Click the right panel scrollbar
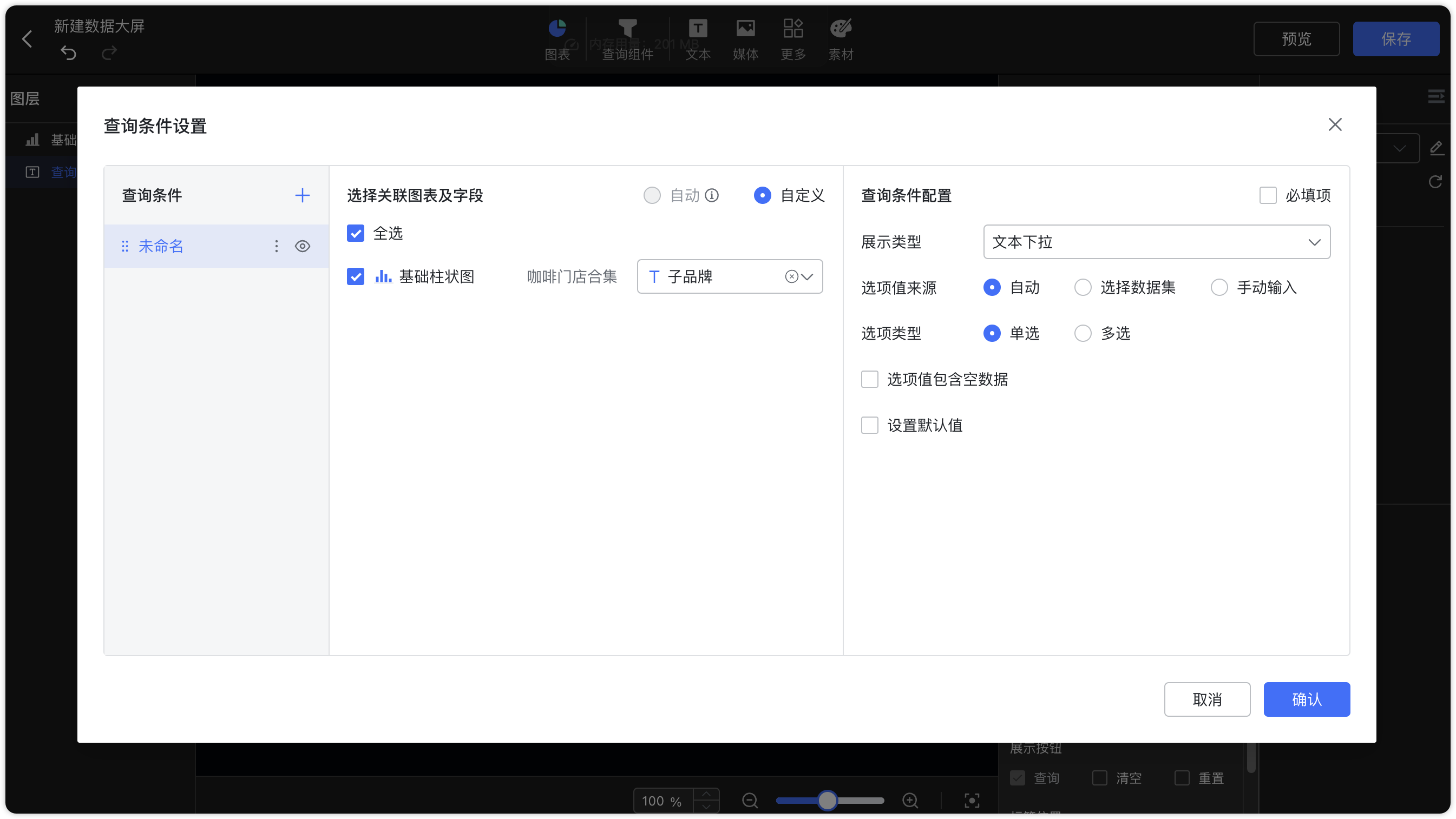 click(x=1251, y=757)
